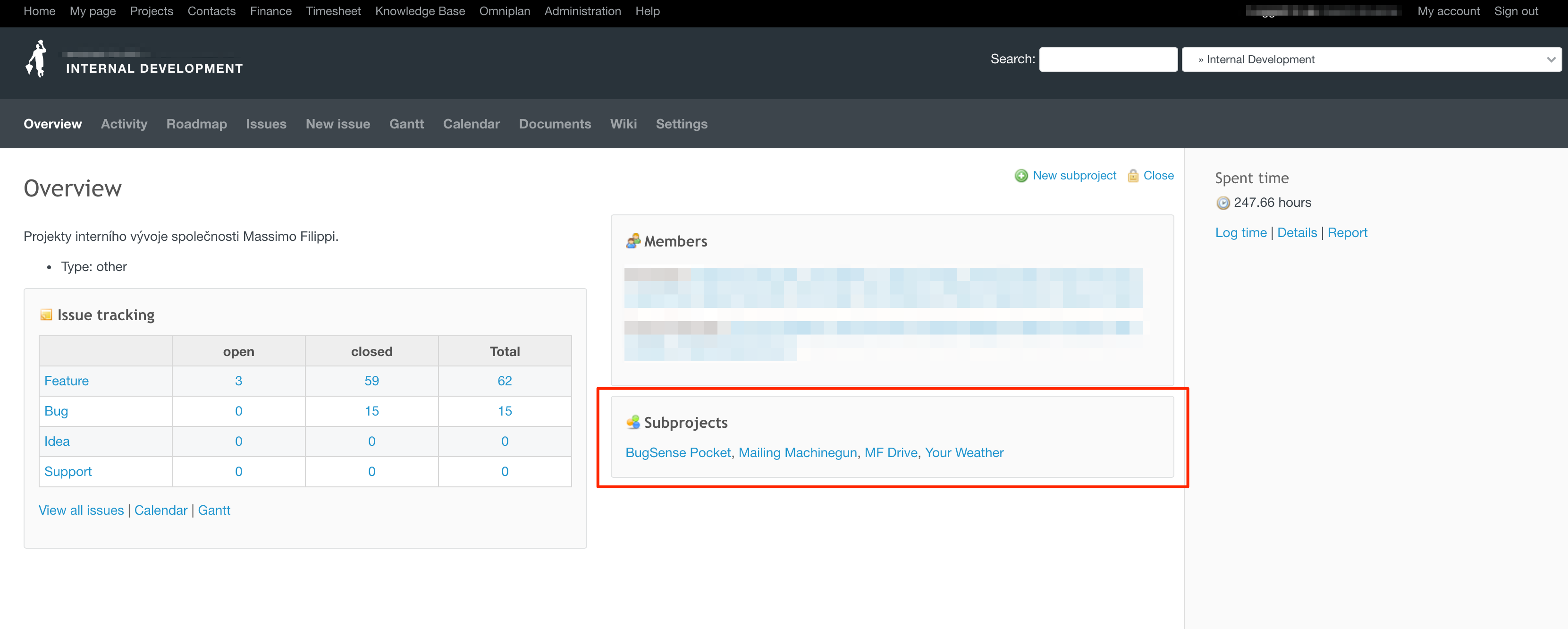Switch to the Roadmap tab

[196, 124]
